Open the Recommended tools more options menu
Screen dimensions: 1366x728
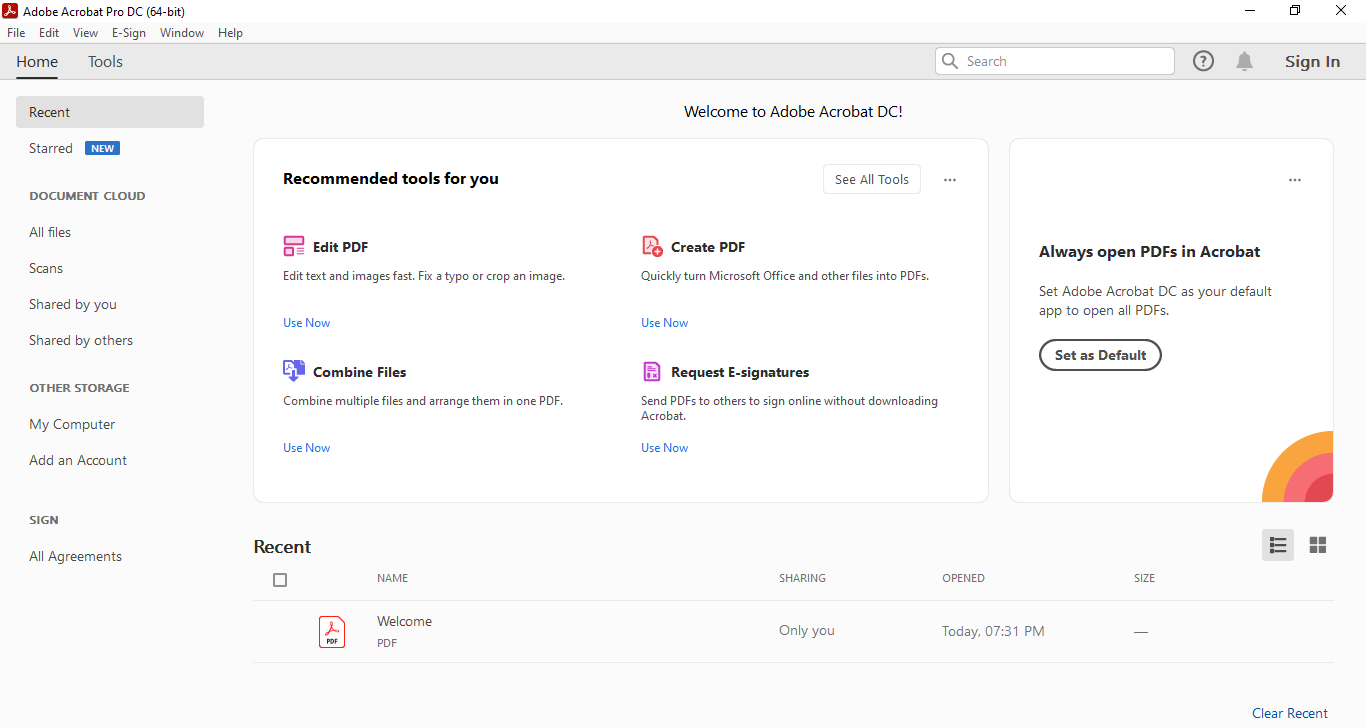pos(950,180)
